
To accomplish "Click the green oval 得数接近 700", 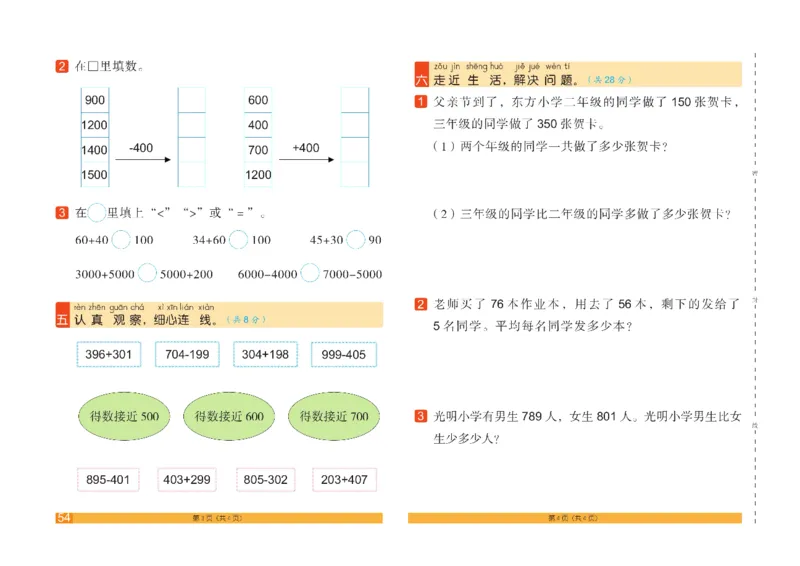I will 334,416.
